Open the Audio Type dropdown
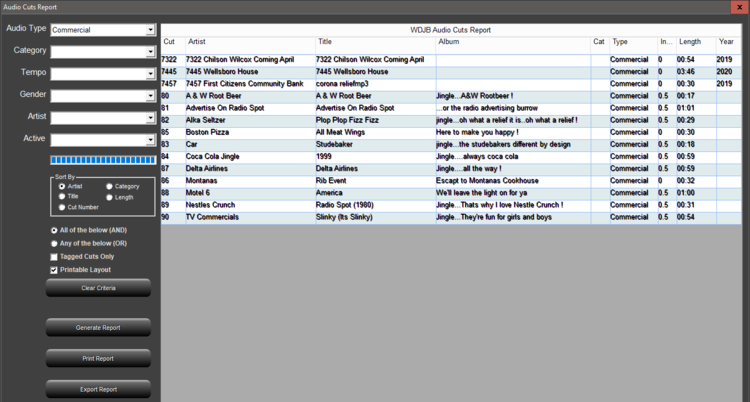This screenshot has height=402, width=750. tap(150, 30)
